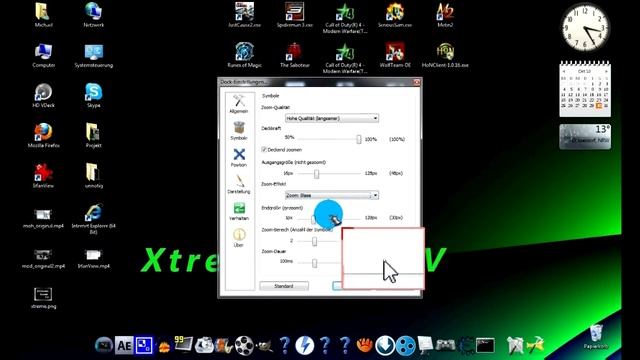Select the Spiderman 3.exe shortcut
Screen dimensions: 640x360
click(295, 15)
